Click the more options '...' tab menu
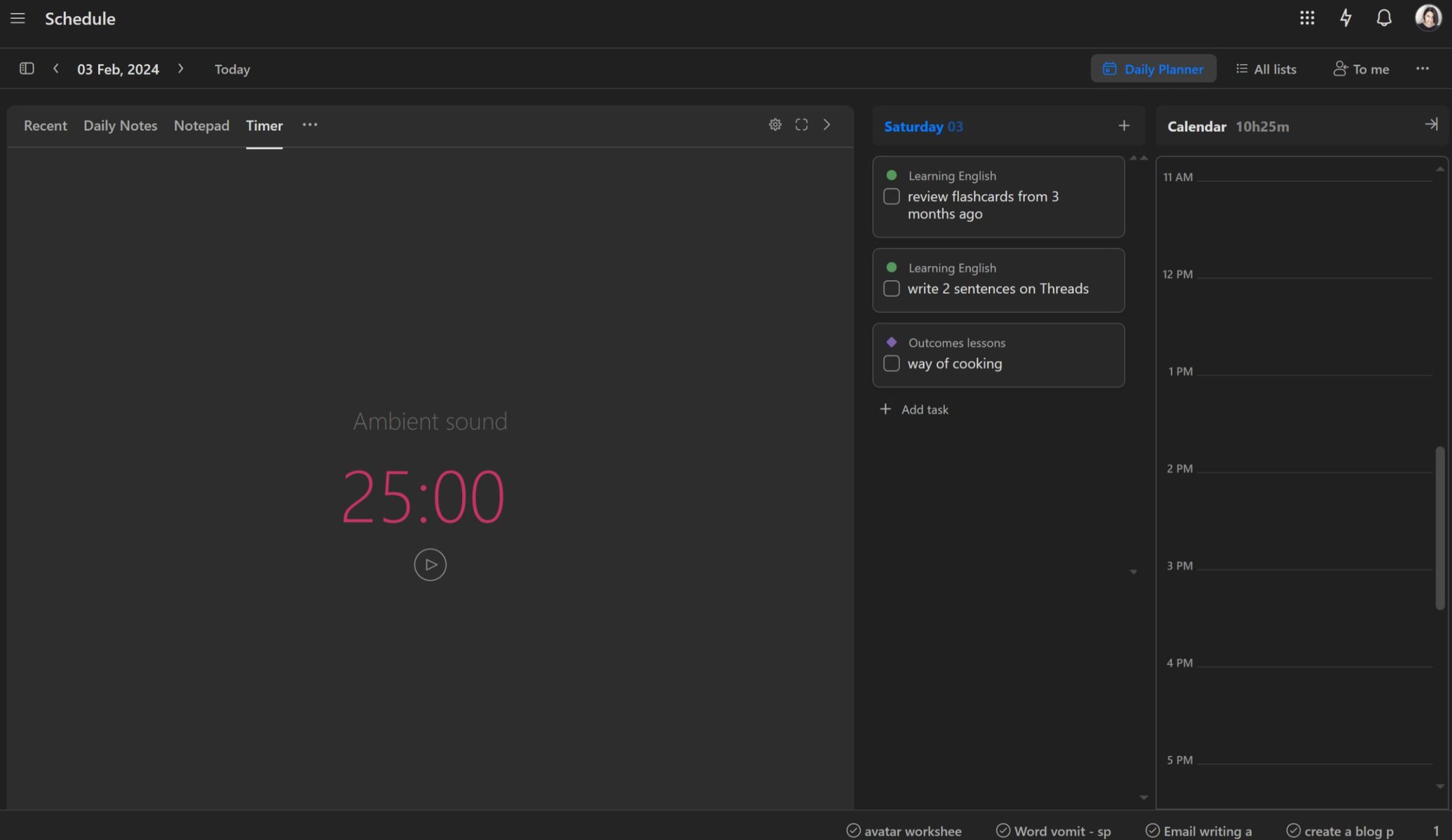The height and width of the screenshot is (840, 1452). (310, 125)
